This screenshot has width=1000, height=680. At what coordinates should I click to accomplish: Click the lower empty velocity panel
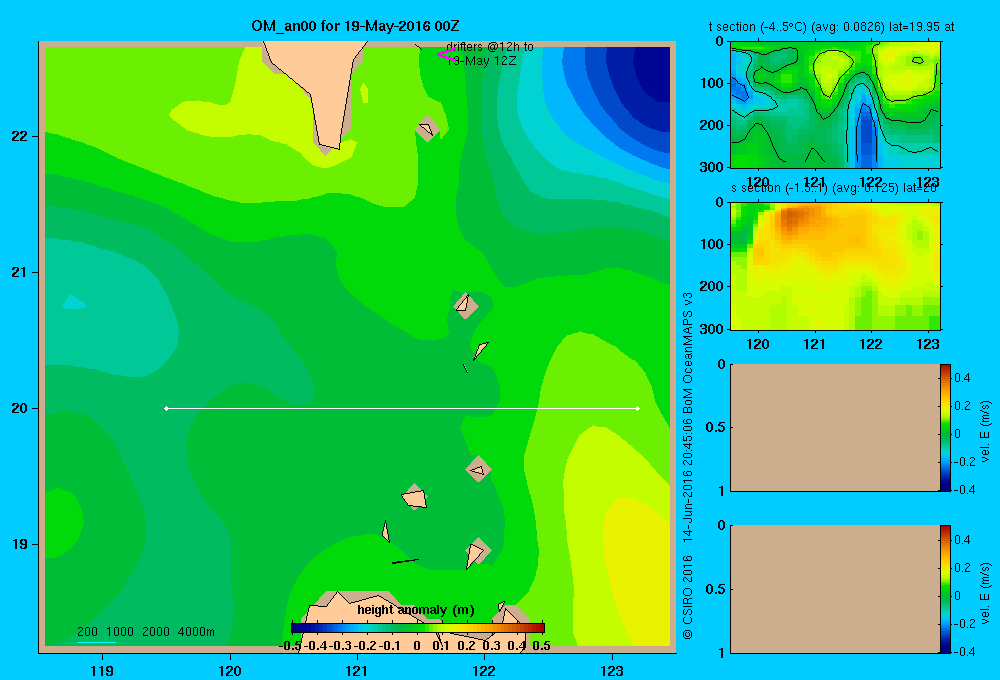pos(835,589)
